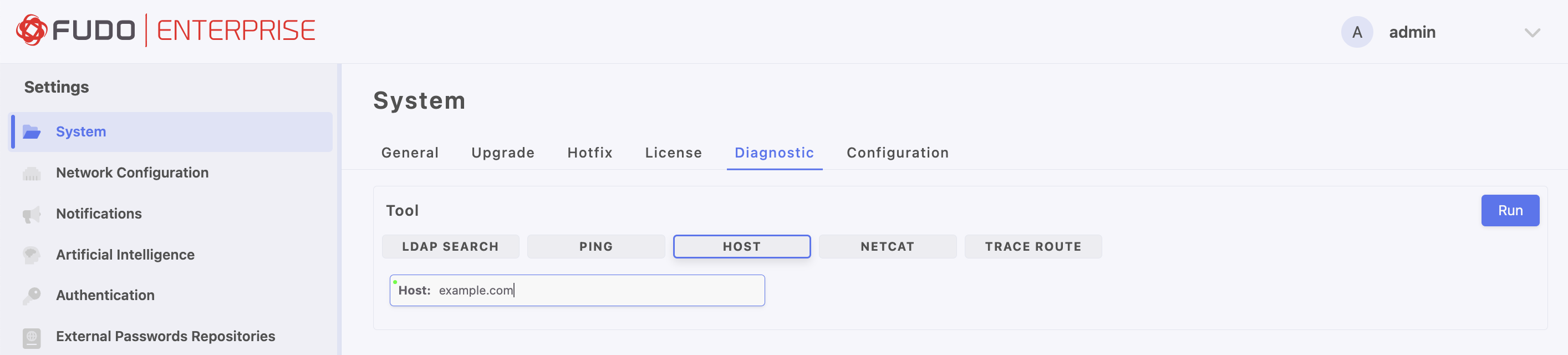The image size is (1568, 355).
Task: Select the HOST tool option
Action: (x=741, y=247)
